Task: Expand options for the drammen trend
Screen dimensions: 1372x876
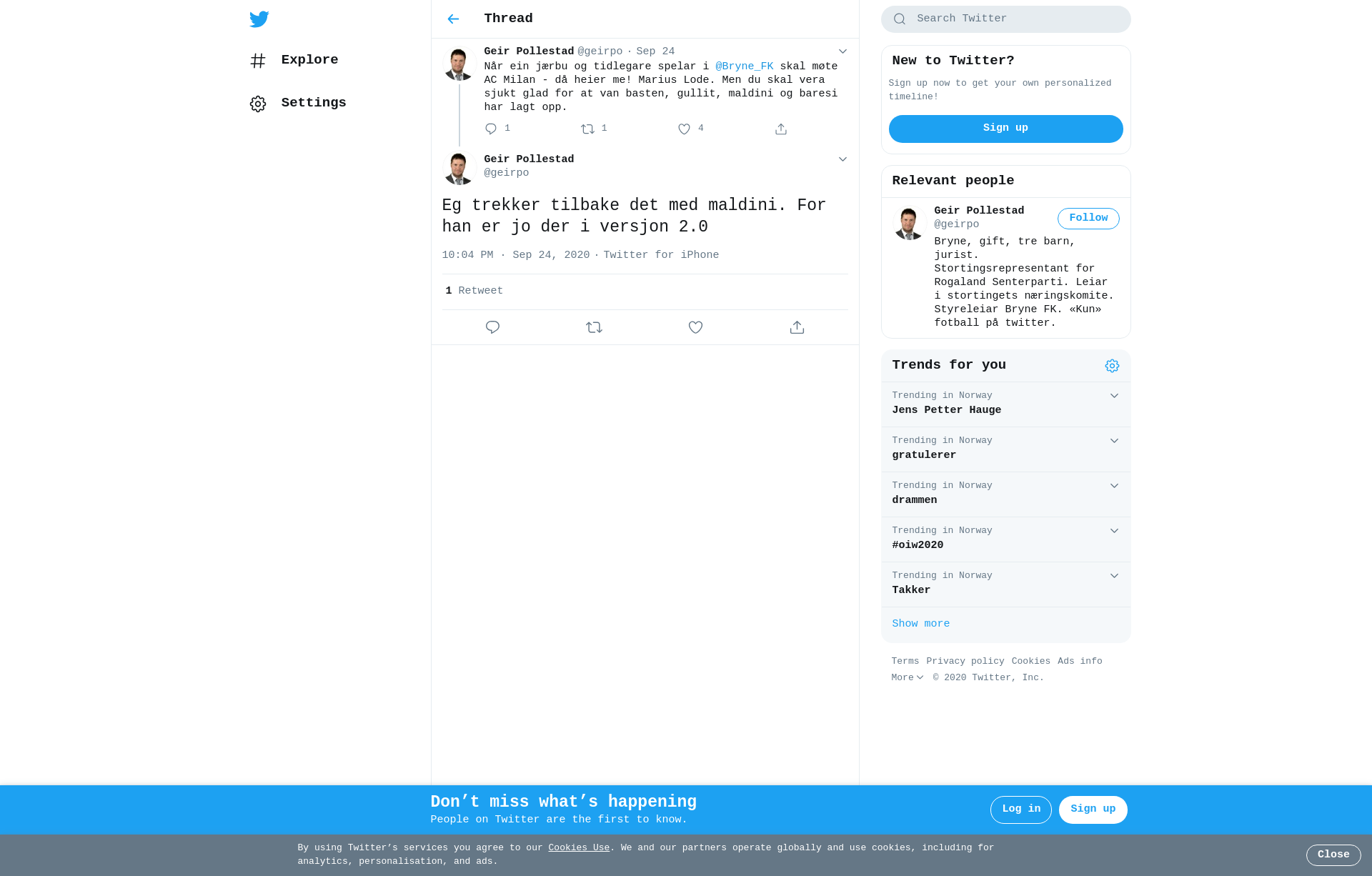Action: pyautogui.click(x=1114, y=486)
